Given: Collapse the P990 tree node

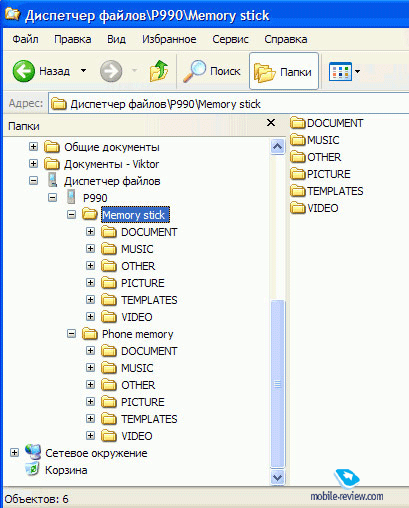Looking at the screenshot, I should pos(52,197).
